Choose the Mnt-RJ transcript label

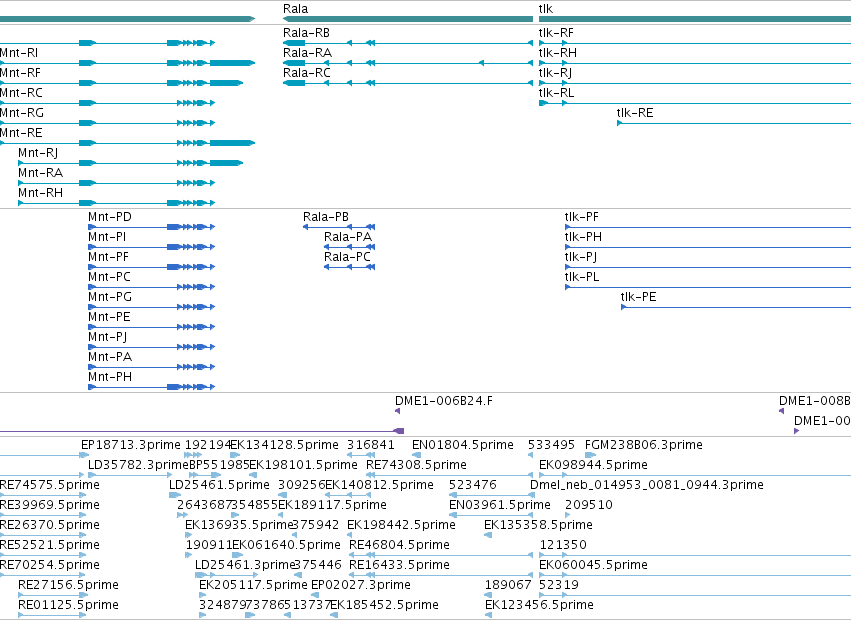tap(38, 153)
